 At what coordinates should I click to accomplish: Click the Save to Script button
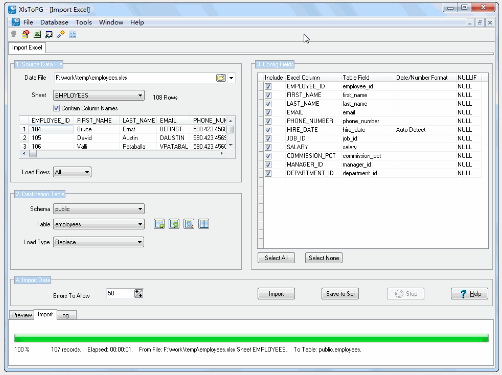[x=340, y=294]
